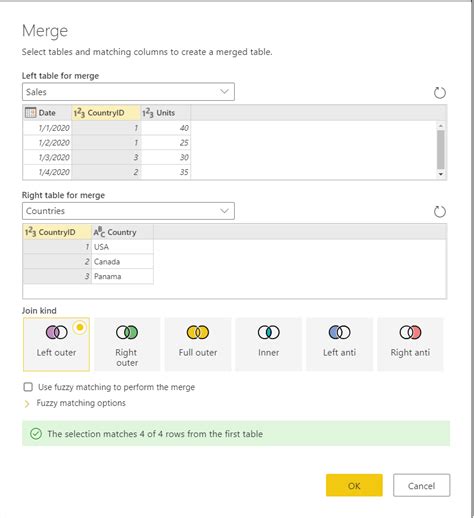Open the Countries right table dropdown
474x518 pixels.
pos(128,211)
